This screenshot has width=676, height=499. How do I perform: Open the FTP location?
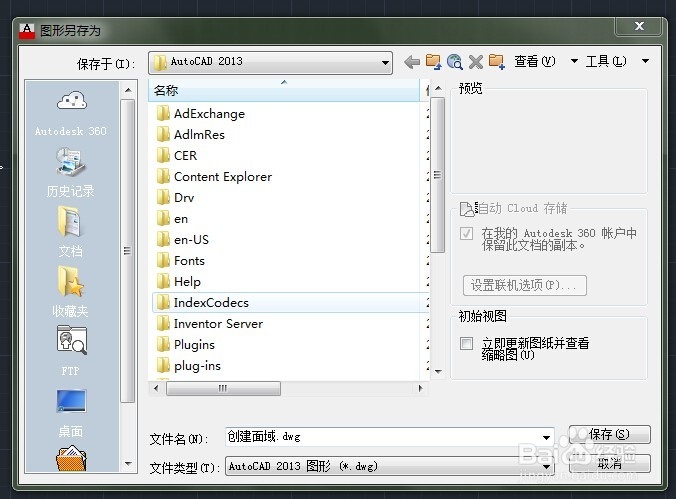pos(71,351)
